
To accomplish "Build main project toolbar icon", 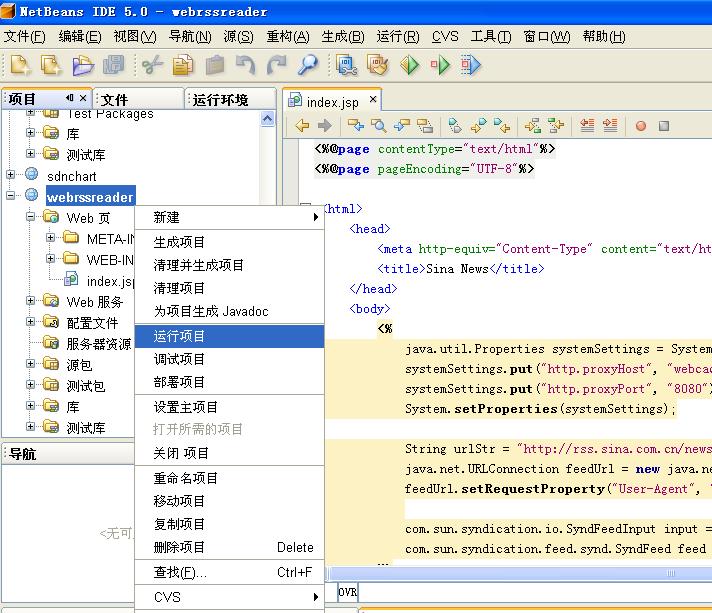I will click(x=346, y=65).
